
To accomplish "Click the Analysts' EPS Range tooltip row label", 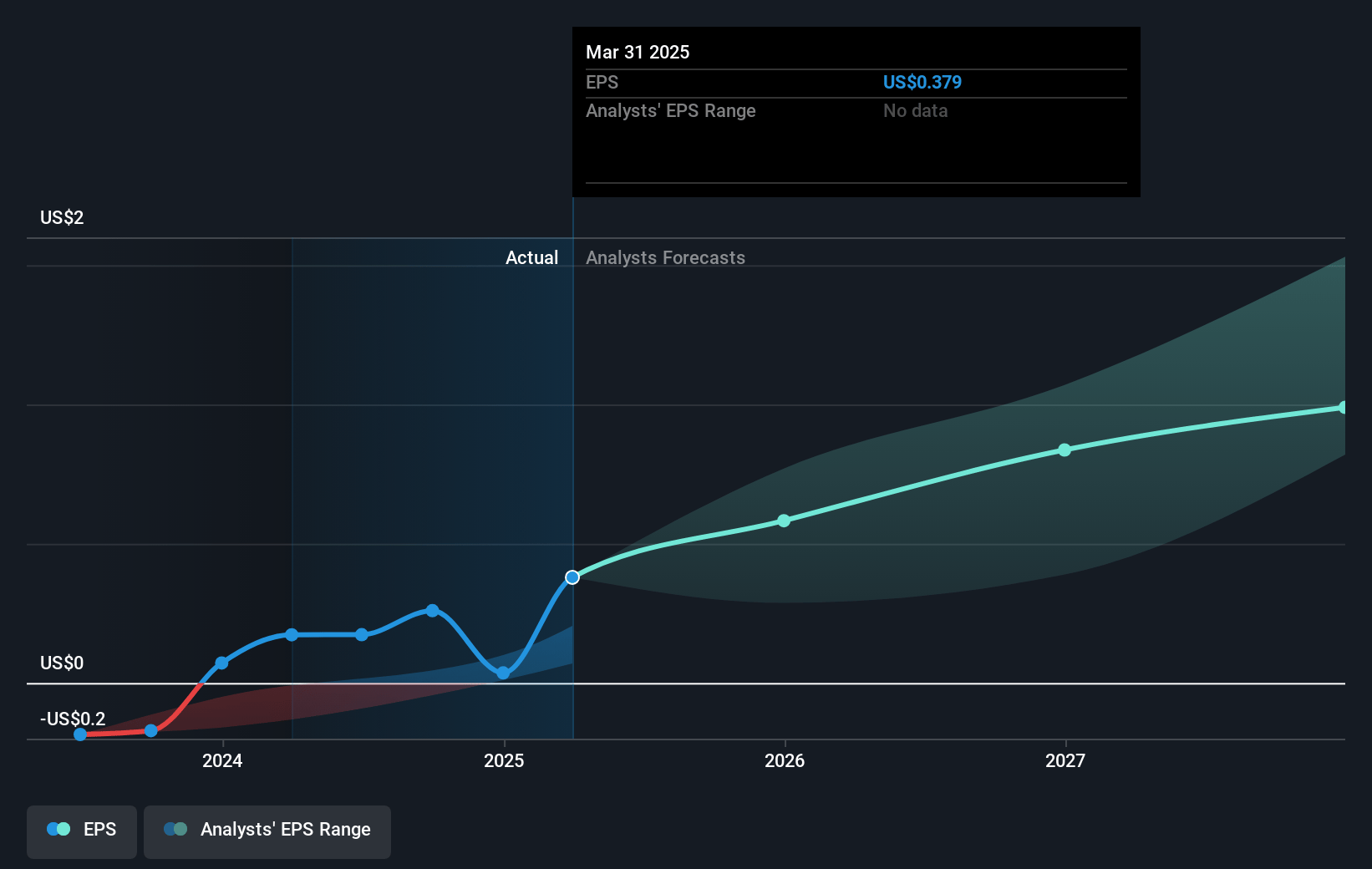I will (x=671, y=111).
